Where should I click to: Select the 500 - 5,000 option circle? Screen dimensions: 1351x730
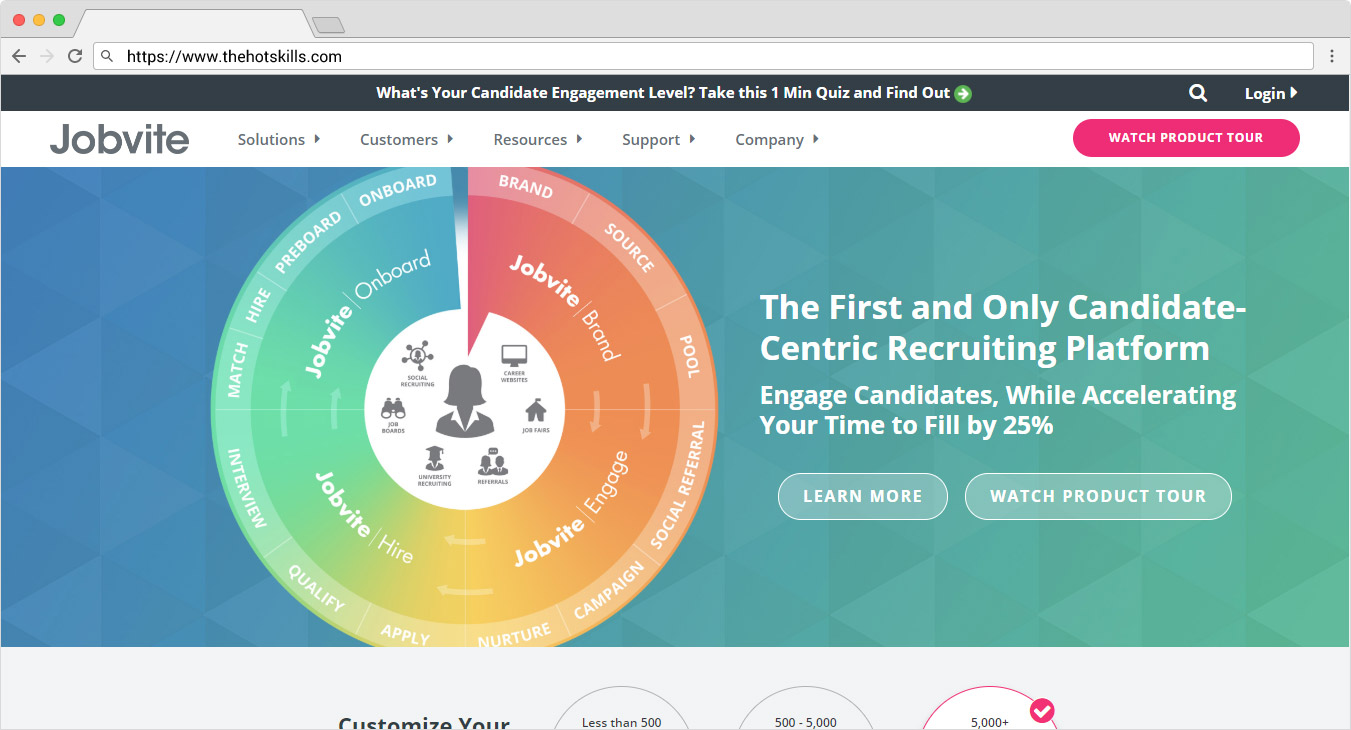coord(805,708)
